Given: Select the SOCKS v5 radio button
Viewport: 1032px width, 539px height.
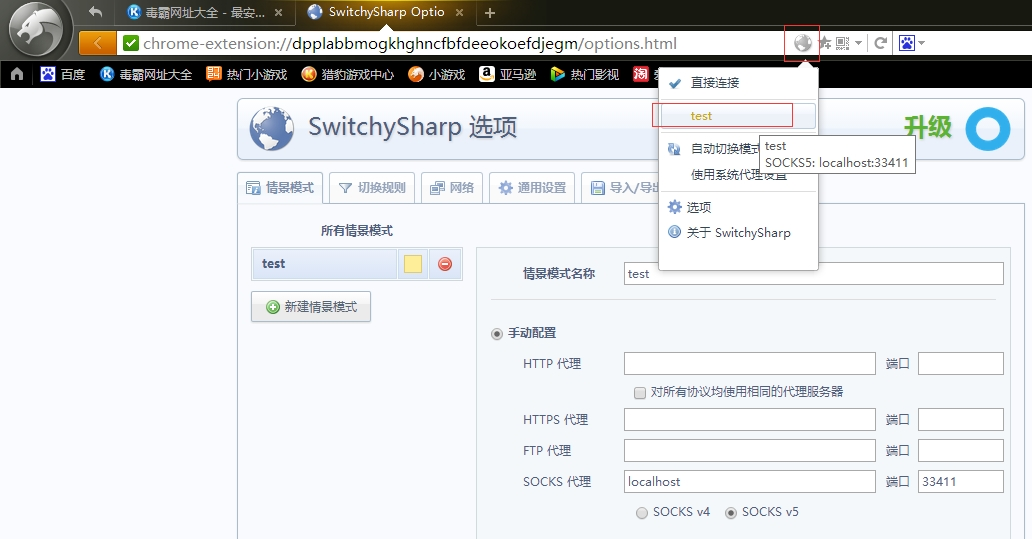Looking at the screenshot, I should click(x=731, y=512).
